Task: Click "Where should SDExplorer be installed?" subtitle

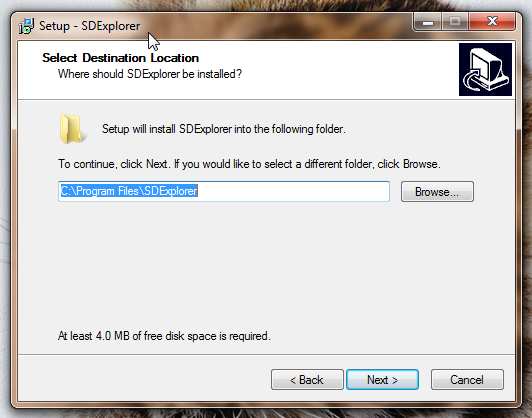Action: point(150,74)
